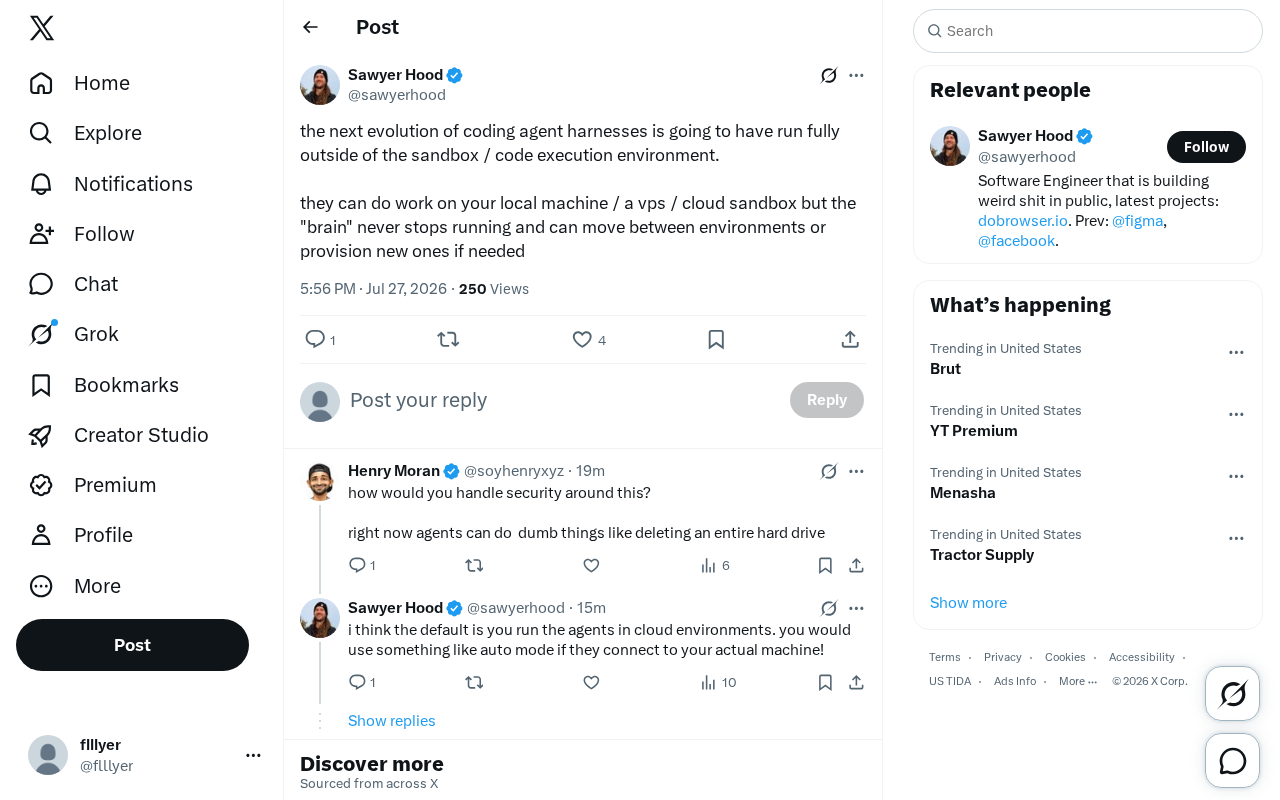Open floating chat messages button
This screenshot has height=800, width=1280.
click(1233, 761)
